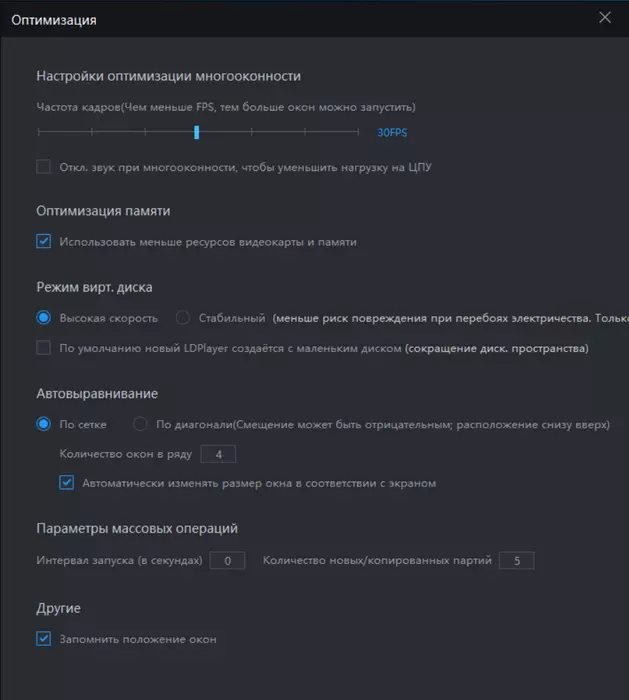Click the leftmost end of the FPS slider track

click(x=38, y=132)
